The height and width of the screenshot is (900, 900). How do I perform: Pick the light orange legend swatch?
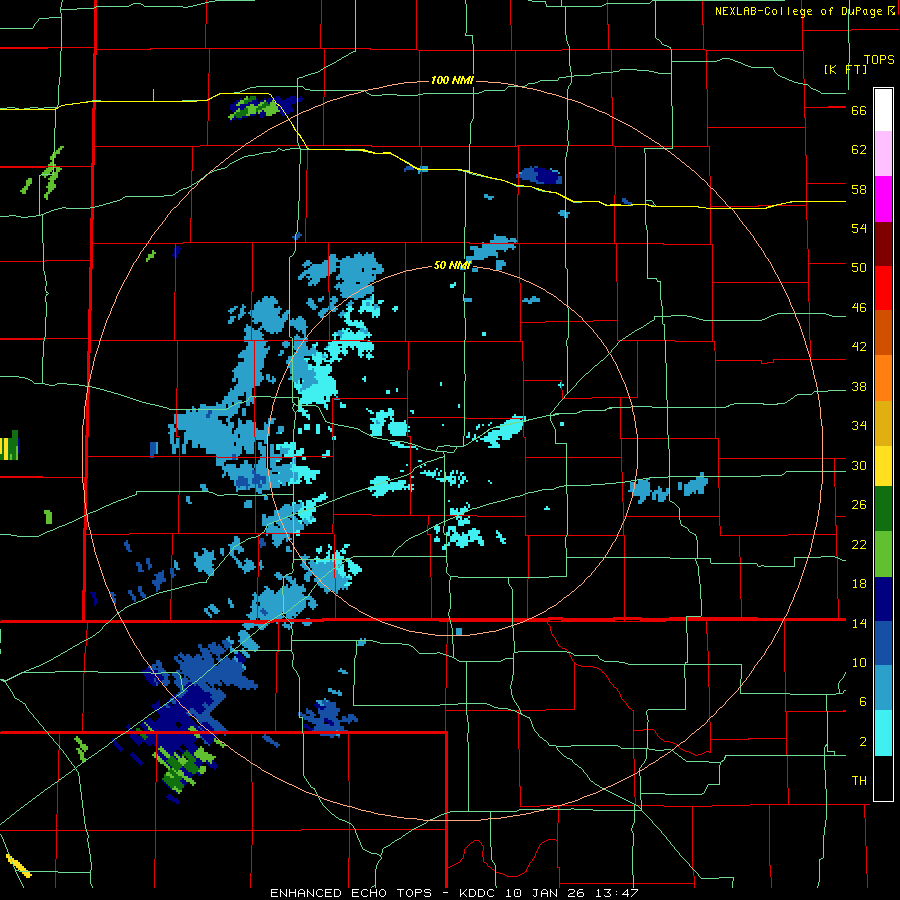tap(883, 378)
